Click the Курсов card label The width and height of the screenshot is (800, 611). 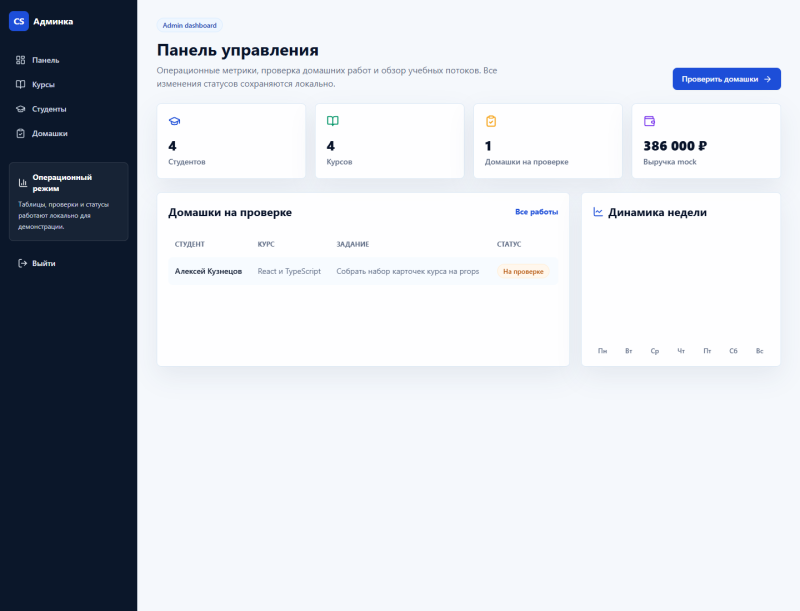click(x=339, y=162)
